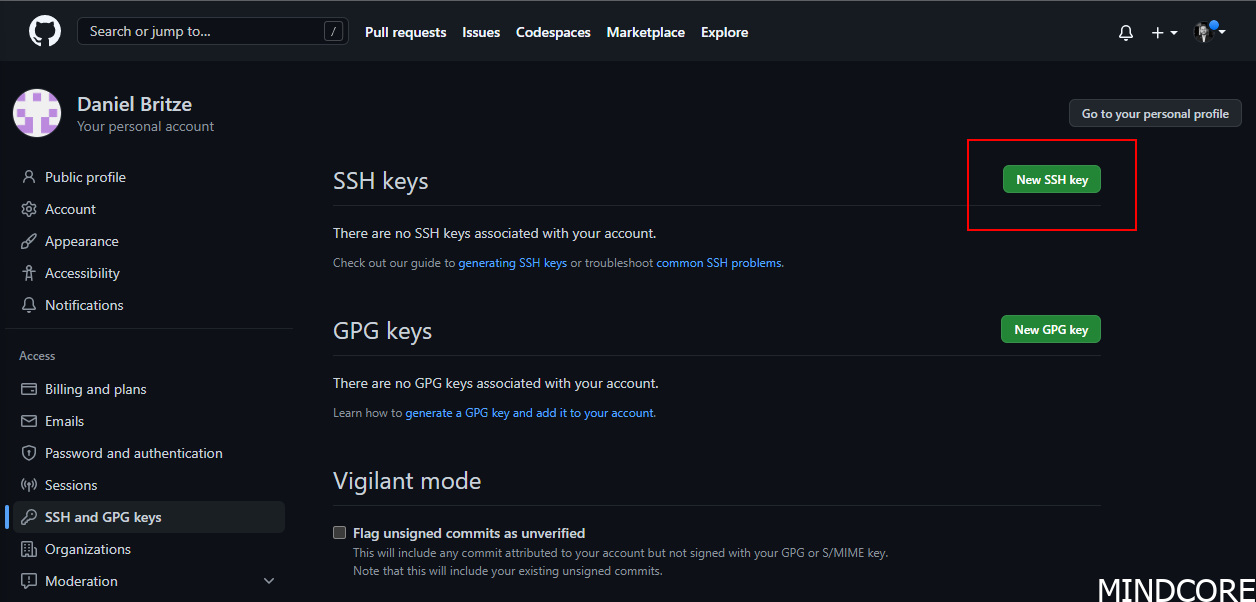
Task: Switch to the Marketplace page
Action: point(645,32)
